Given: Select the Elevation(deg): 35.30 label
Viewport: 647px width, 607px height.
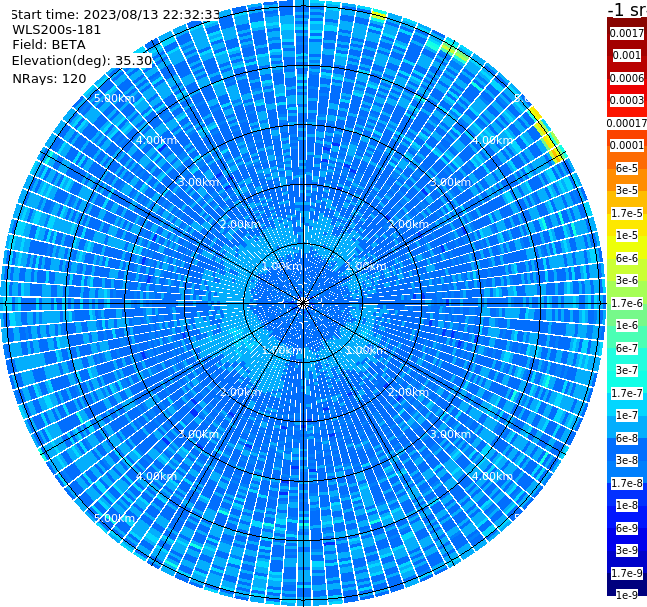Looking at the screenshot, I should (x=82, y=61).
